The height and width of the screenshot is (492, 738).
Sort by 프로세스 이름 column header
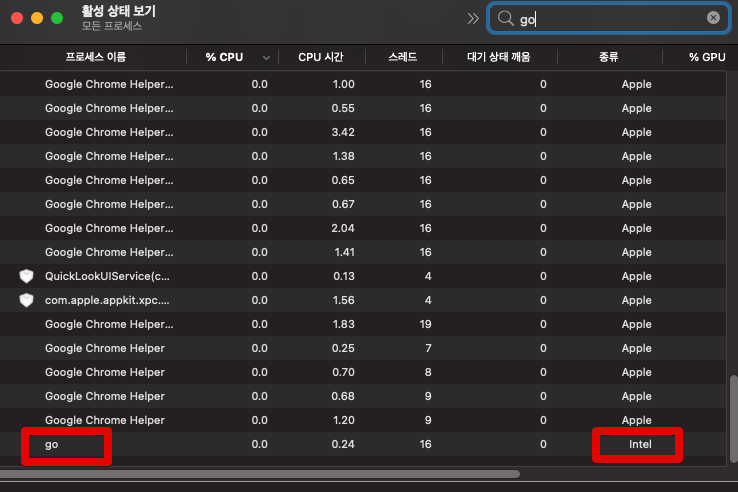coord(96,57)
